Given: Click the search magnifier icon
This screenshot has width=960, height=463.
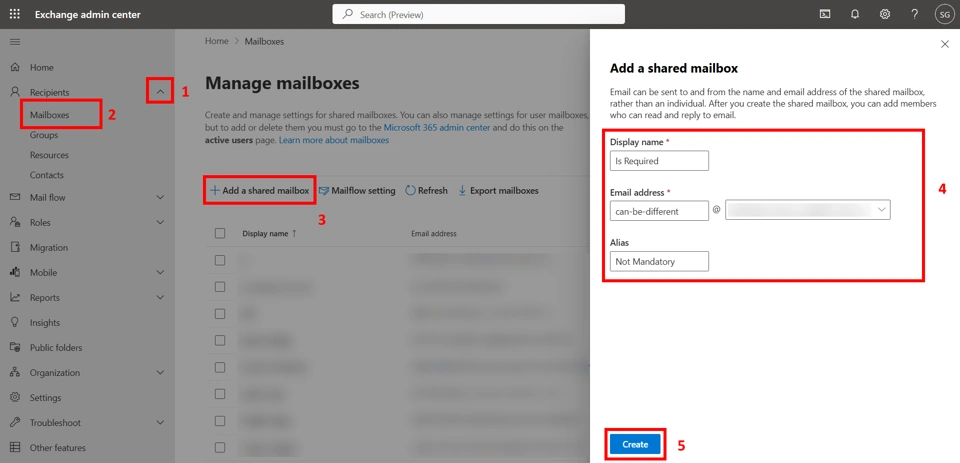Looking at the screenshot, I should (347, 14).
